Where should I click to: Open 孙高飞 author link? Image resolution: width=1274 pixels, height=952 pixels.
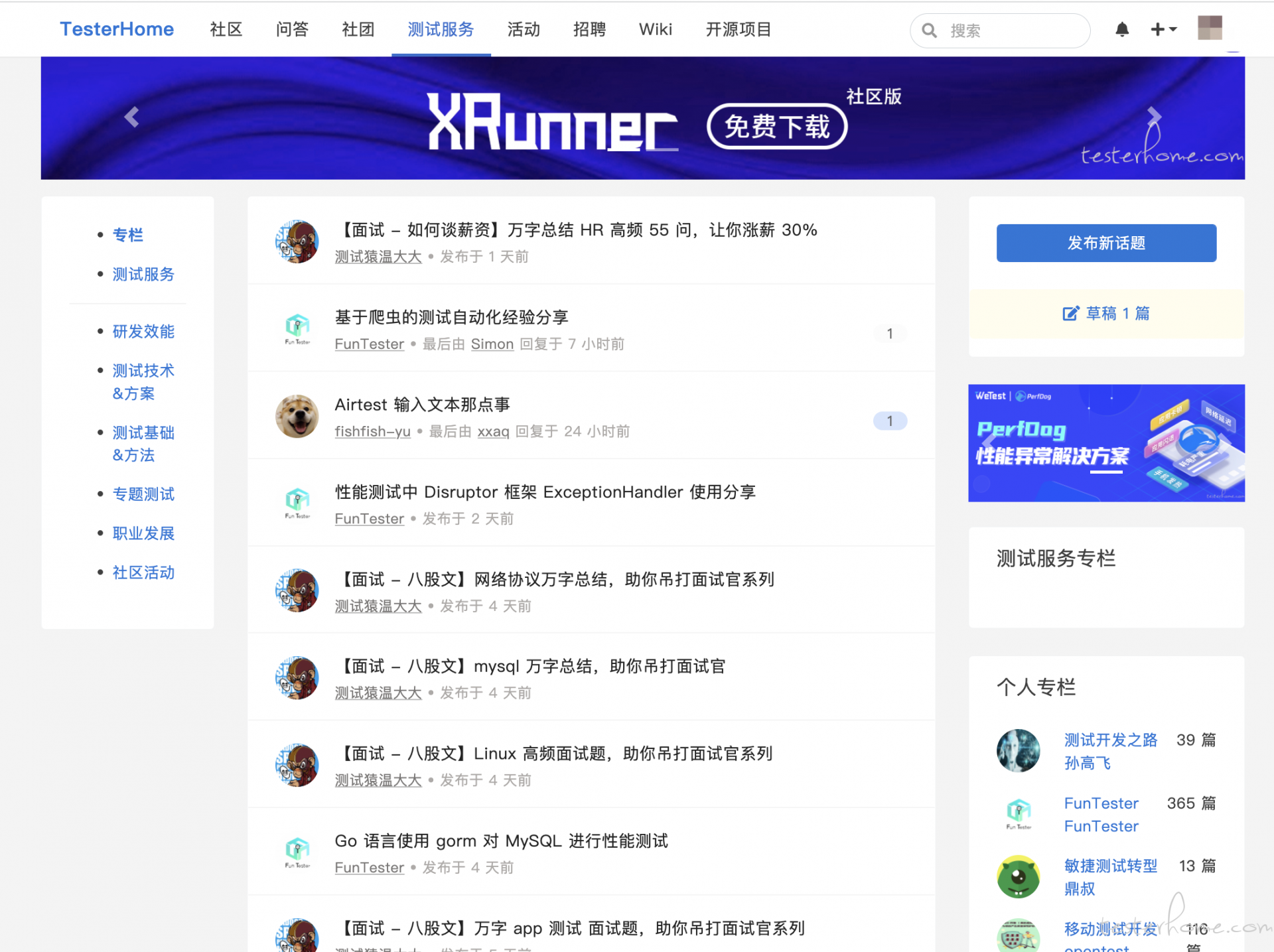click(x=1088, y=763)
